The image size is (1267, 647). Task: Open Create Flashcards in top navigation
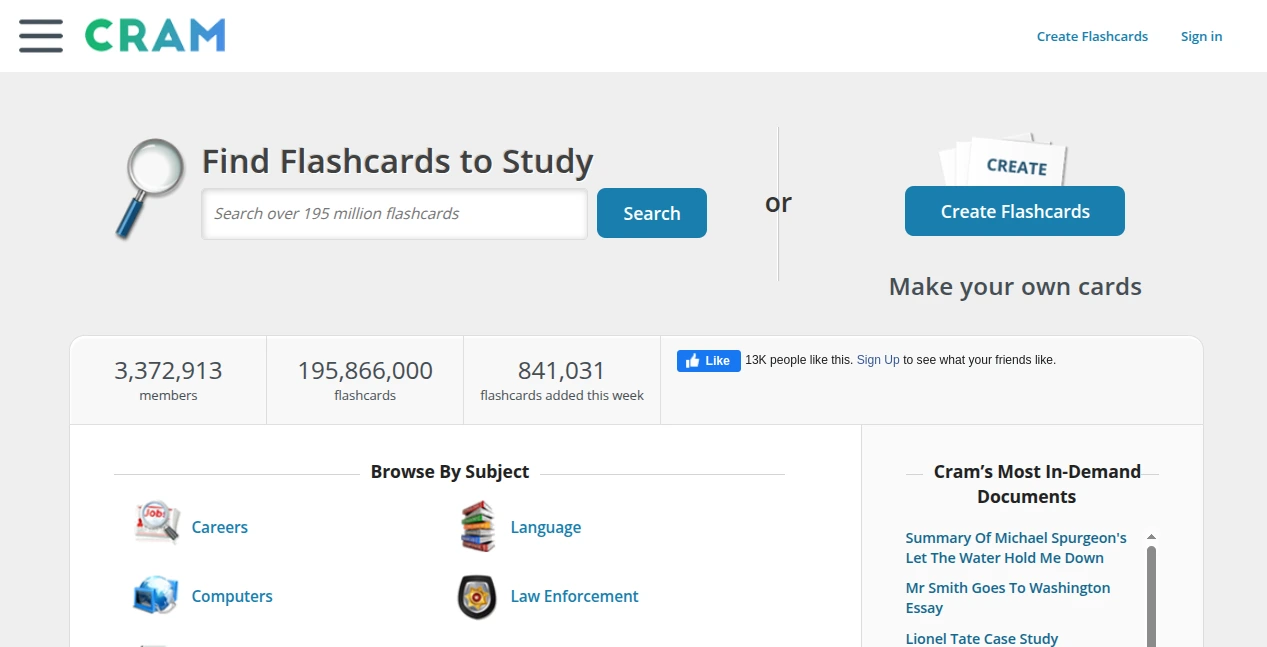(x=1092, y=36)
